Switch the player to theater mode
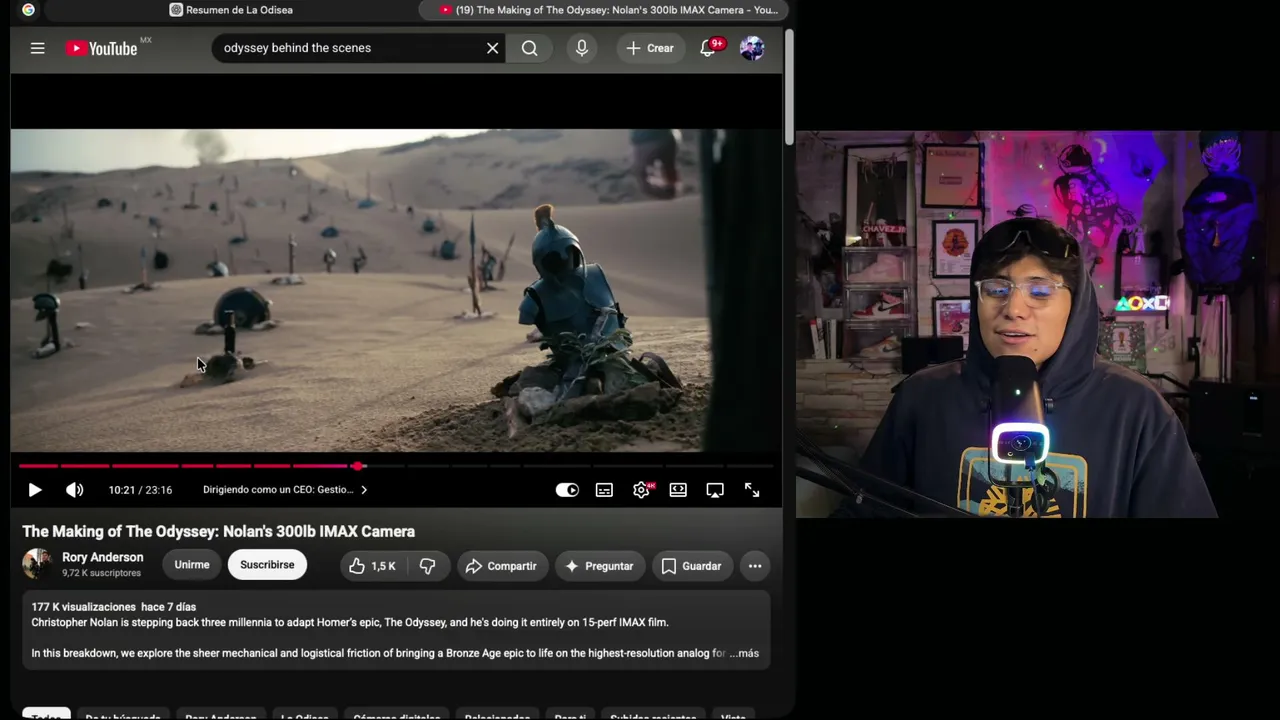The width and height of the screenshot is (1280, 720). click(x=678, y=490)
